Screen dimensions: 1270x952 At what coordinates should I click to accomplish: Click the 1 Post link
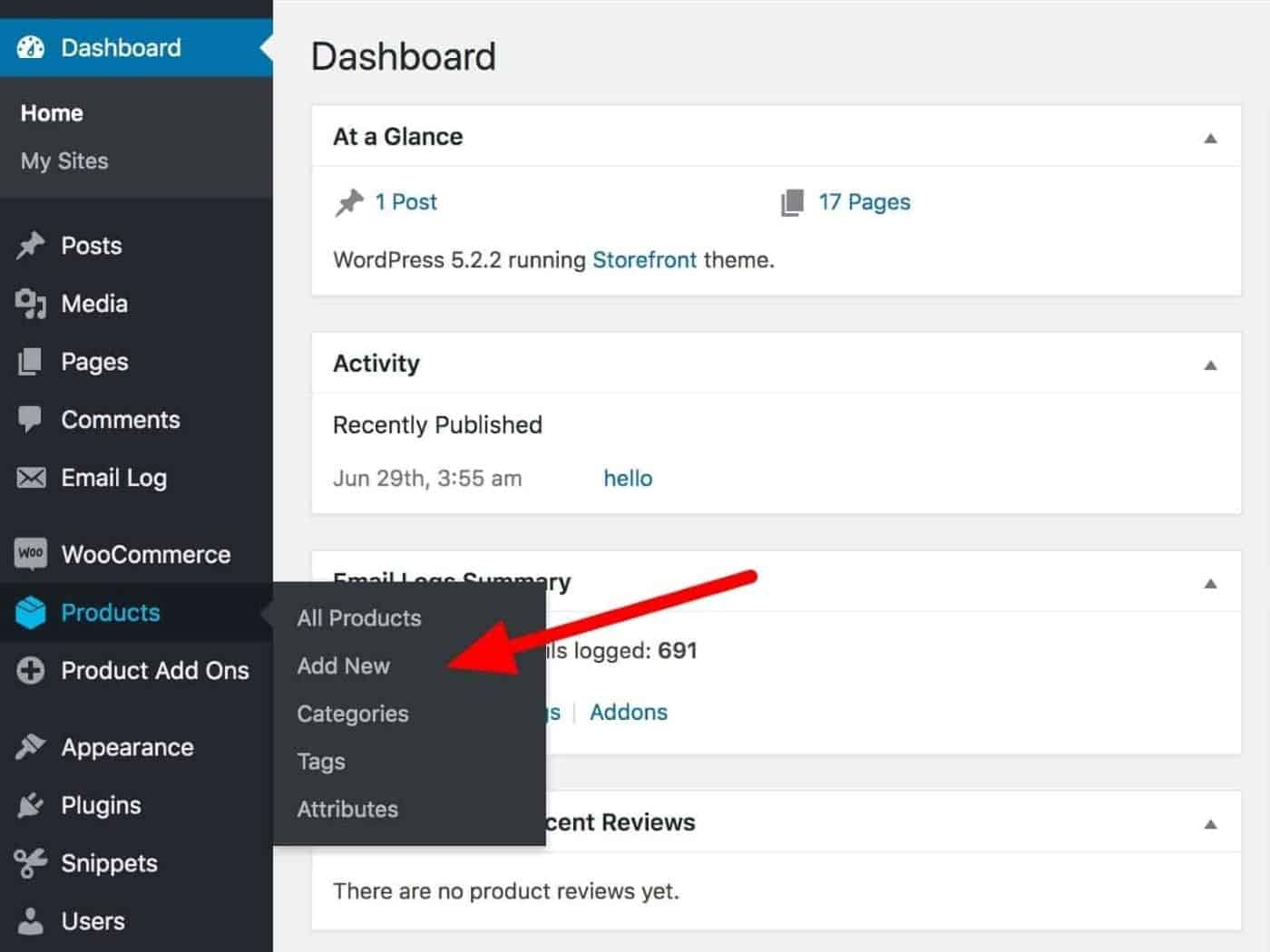point(405,201)
